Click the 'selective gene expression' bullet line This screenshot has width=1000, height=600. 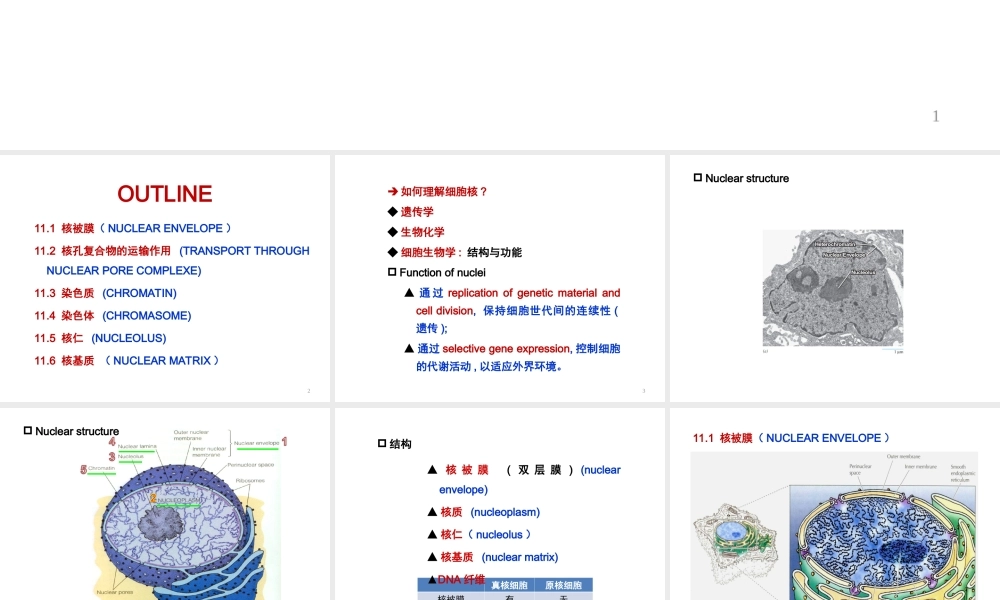tap(512, 349)
